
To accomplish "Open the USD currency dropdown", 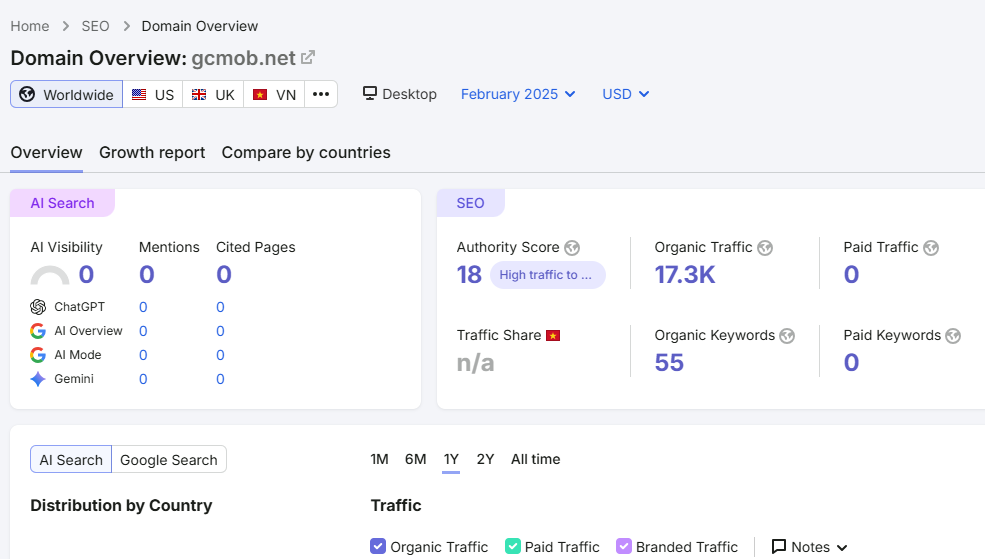I will click(626, 94).
